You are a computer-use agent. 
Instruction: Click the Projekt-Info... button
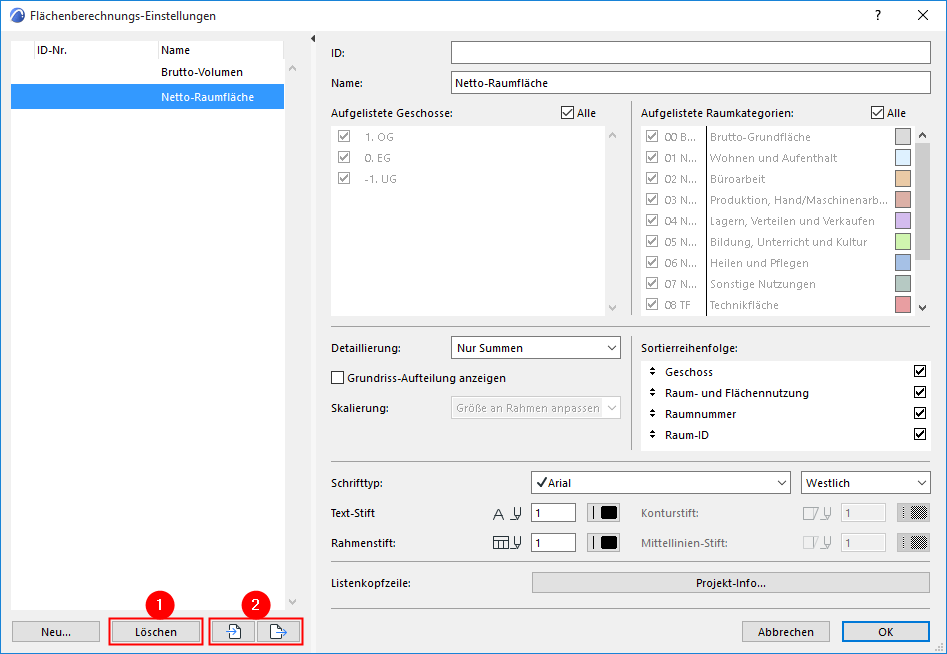click(x=731, y=583)
